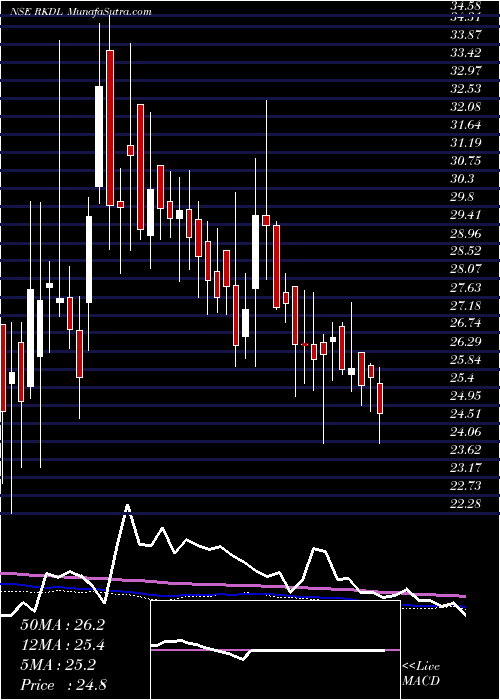Click the 33.42 price axis label
The height and width of the screenshot is (700, 500).
[x=466, y=53]
